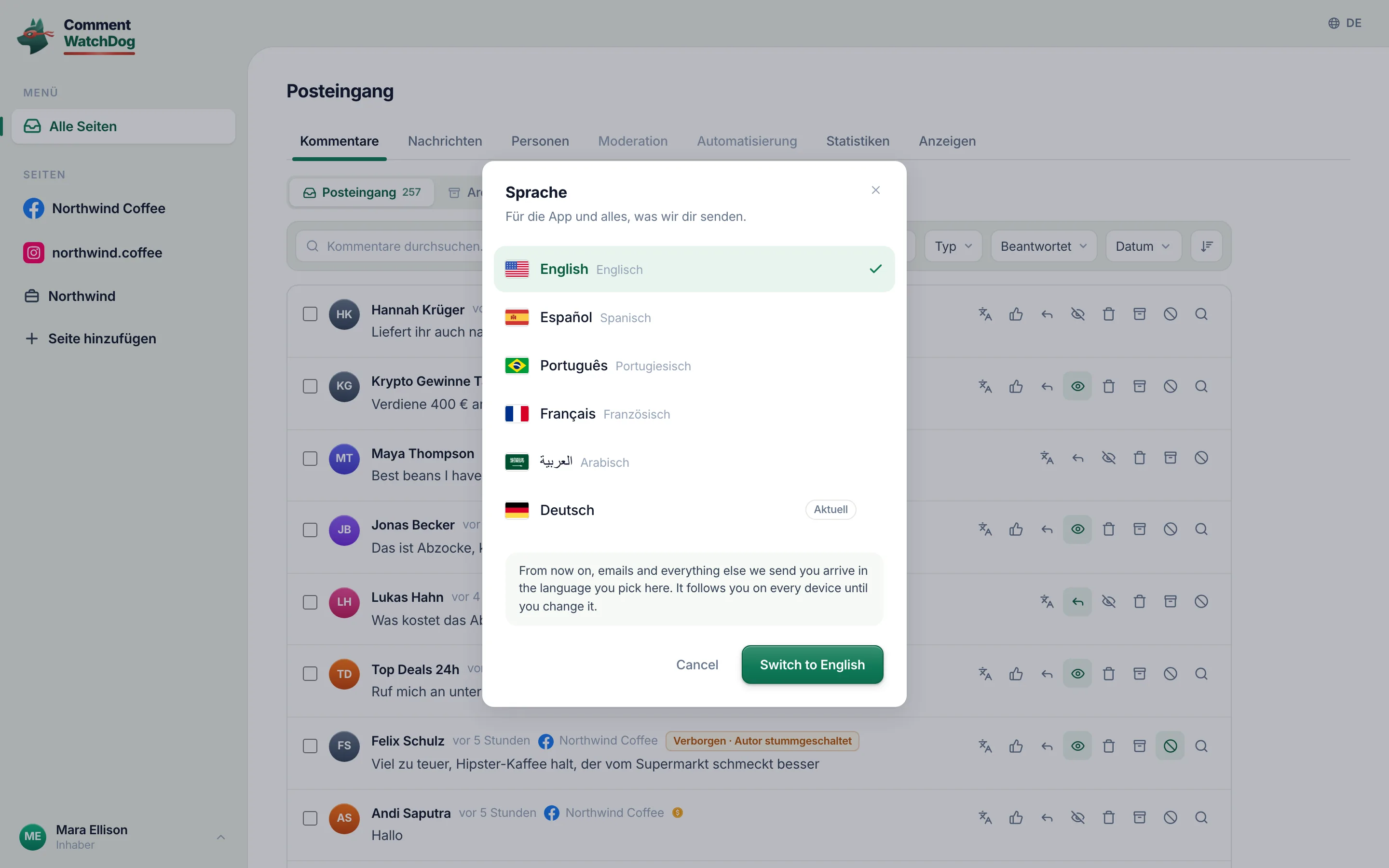Select Felix Schulz's comment checkbox

tap(310, 746)
